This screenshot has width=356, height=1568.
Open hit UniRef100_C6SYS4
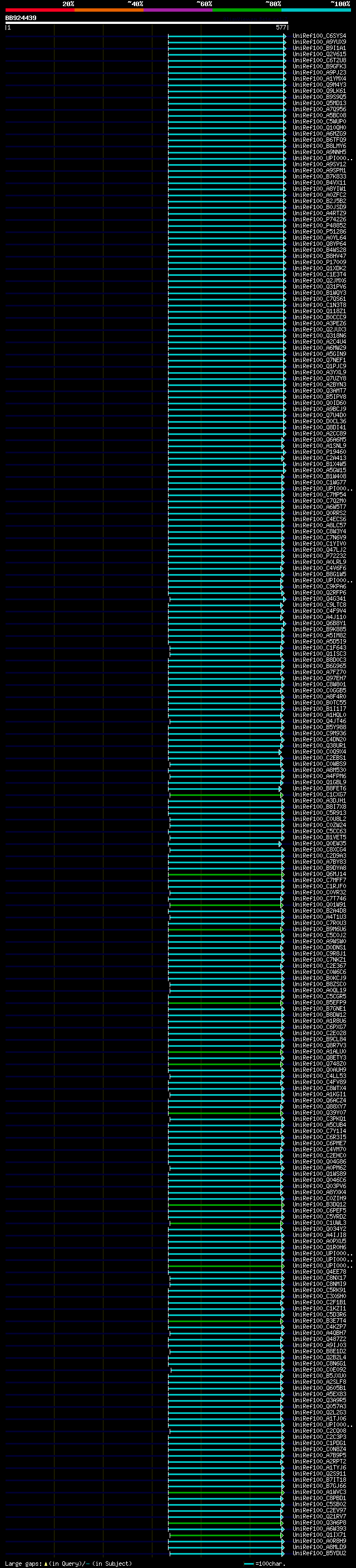[319, 36]
